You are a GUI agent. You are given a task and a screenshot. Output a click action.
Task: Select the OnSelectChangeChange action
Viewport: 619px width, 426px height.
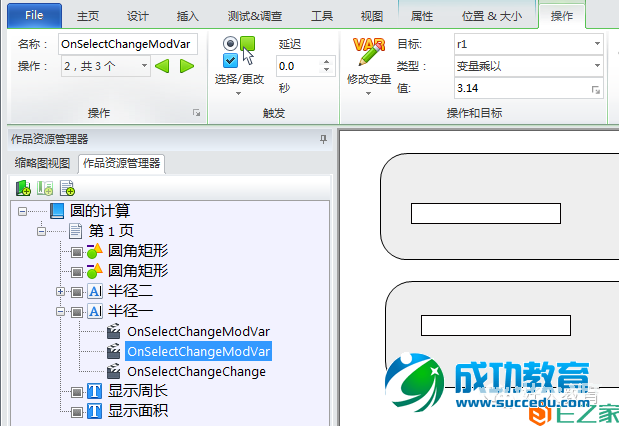[x=196, y=372]
